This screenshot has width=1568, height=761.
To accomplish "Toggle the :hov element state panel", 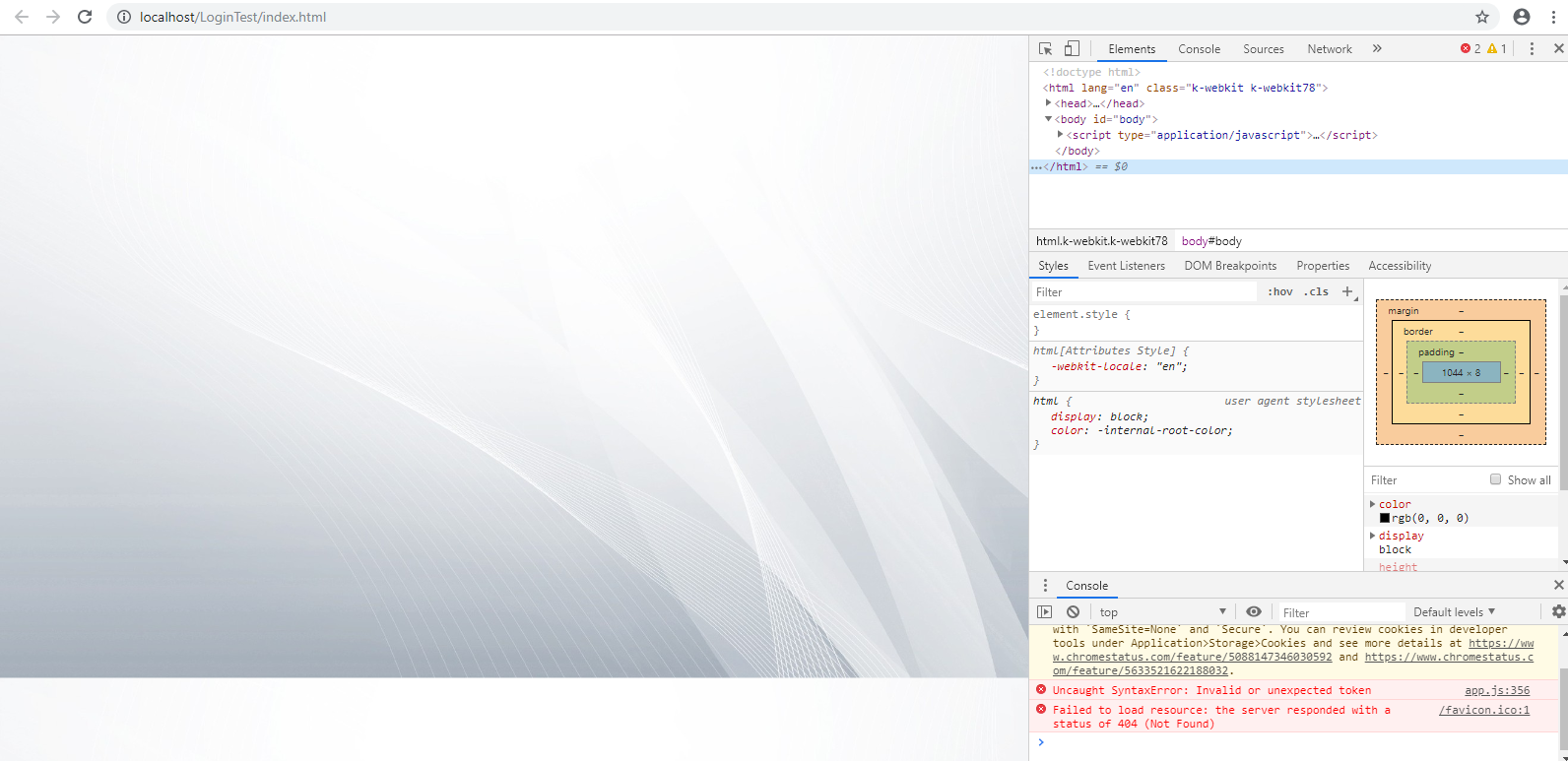I will (x=1280, y=292).
